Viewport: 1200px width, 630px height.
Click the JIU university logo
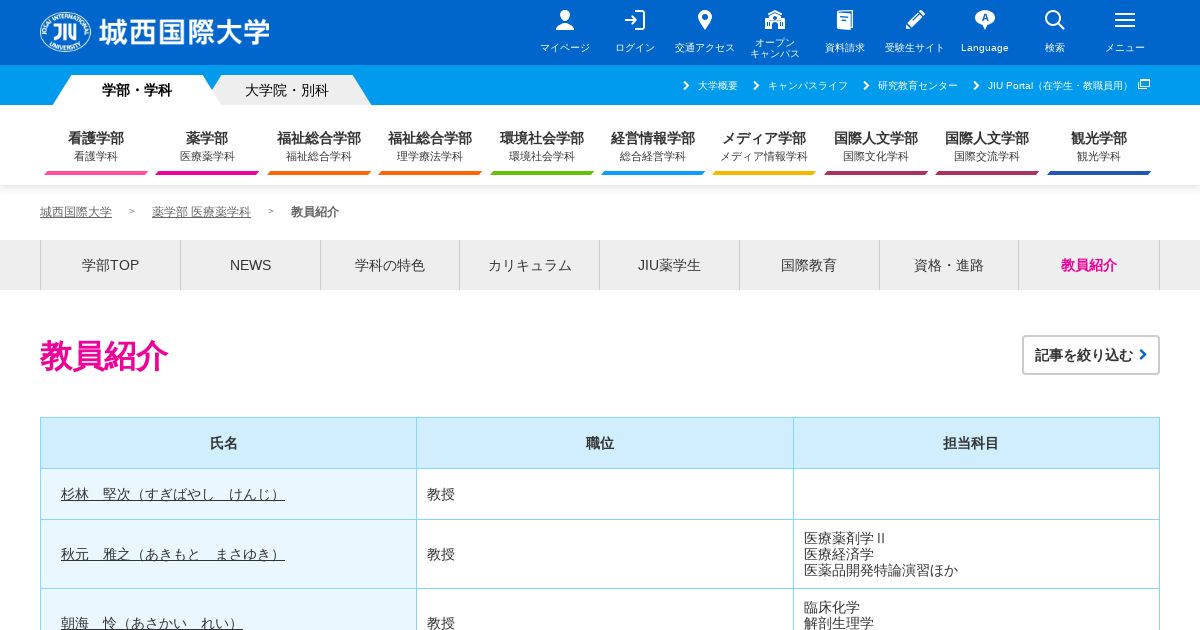[x=155, y=32]
